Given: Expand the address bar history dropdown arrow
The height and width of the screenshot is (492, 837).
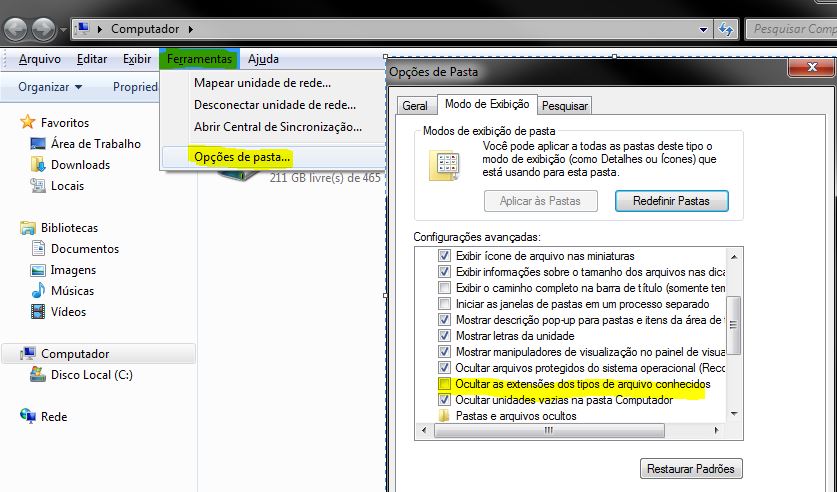Looking at the screenshot, I should point(704,29).
